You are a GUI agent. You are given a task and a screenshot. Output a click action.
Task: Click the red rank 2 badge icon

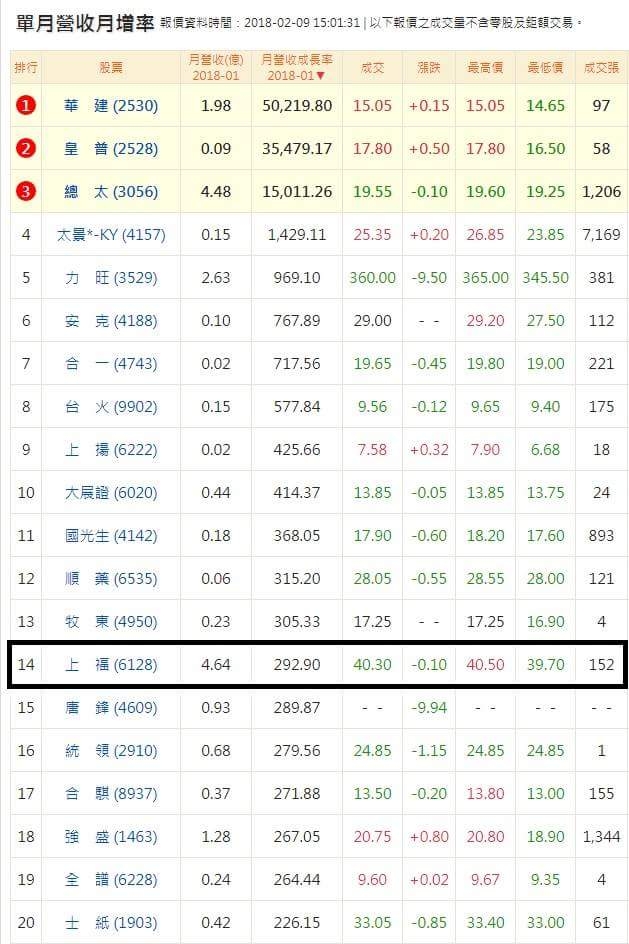tap(25, 149)
